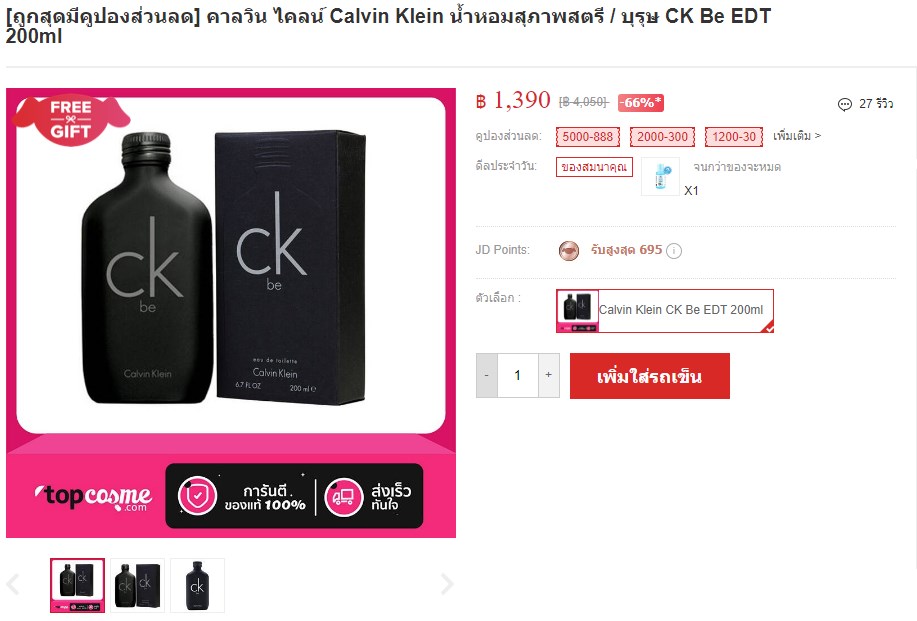Click the fast delivery truck icon
917x621 pixels.
pyautogui.click(x=344, y=497)
